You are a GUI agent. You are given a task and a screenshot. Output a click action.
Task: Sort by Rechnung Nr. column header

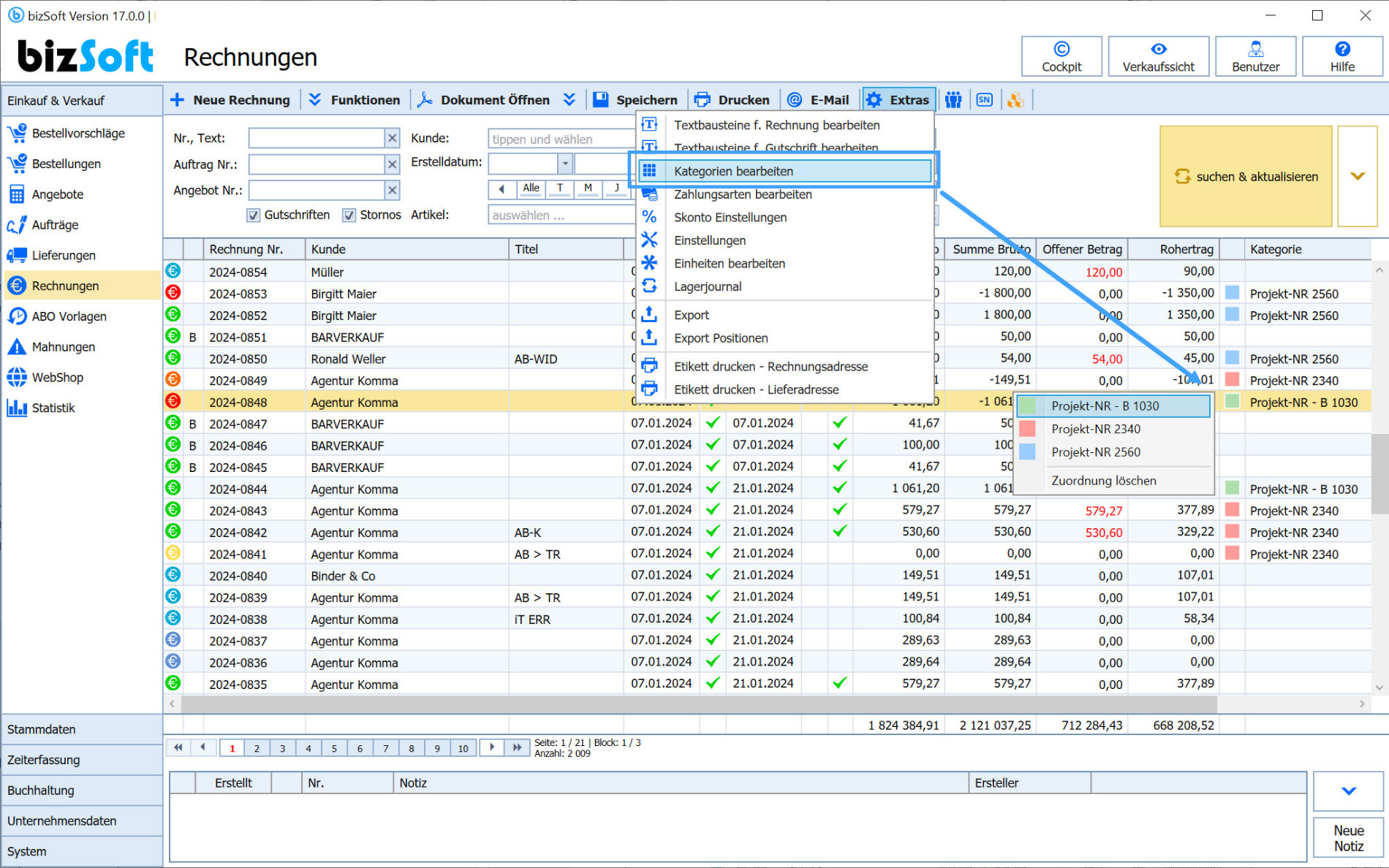(x=254, y=249)
